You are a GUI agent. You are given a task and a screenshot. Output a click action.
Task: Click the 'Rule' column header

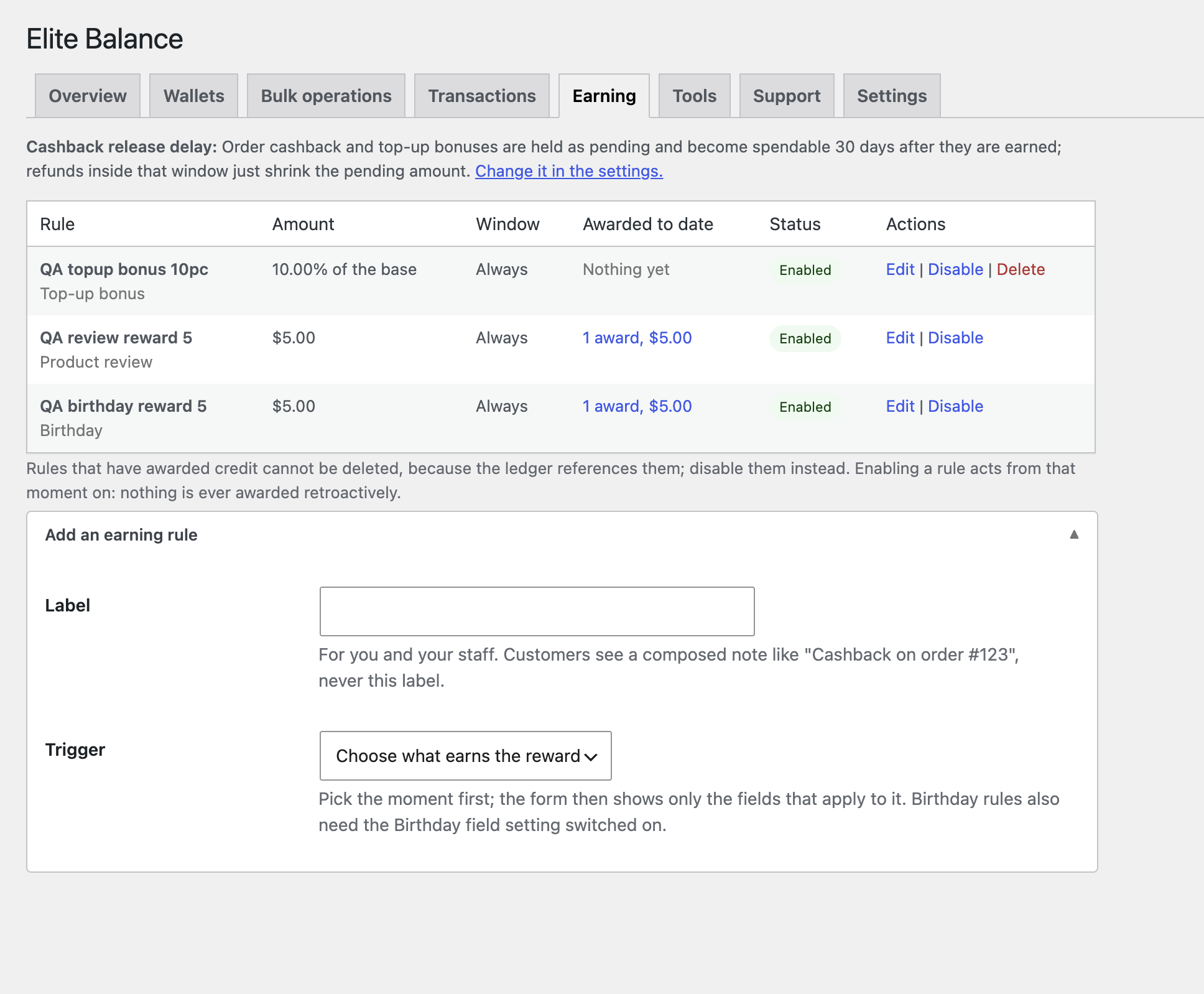57,224
